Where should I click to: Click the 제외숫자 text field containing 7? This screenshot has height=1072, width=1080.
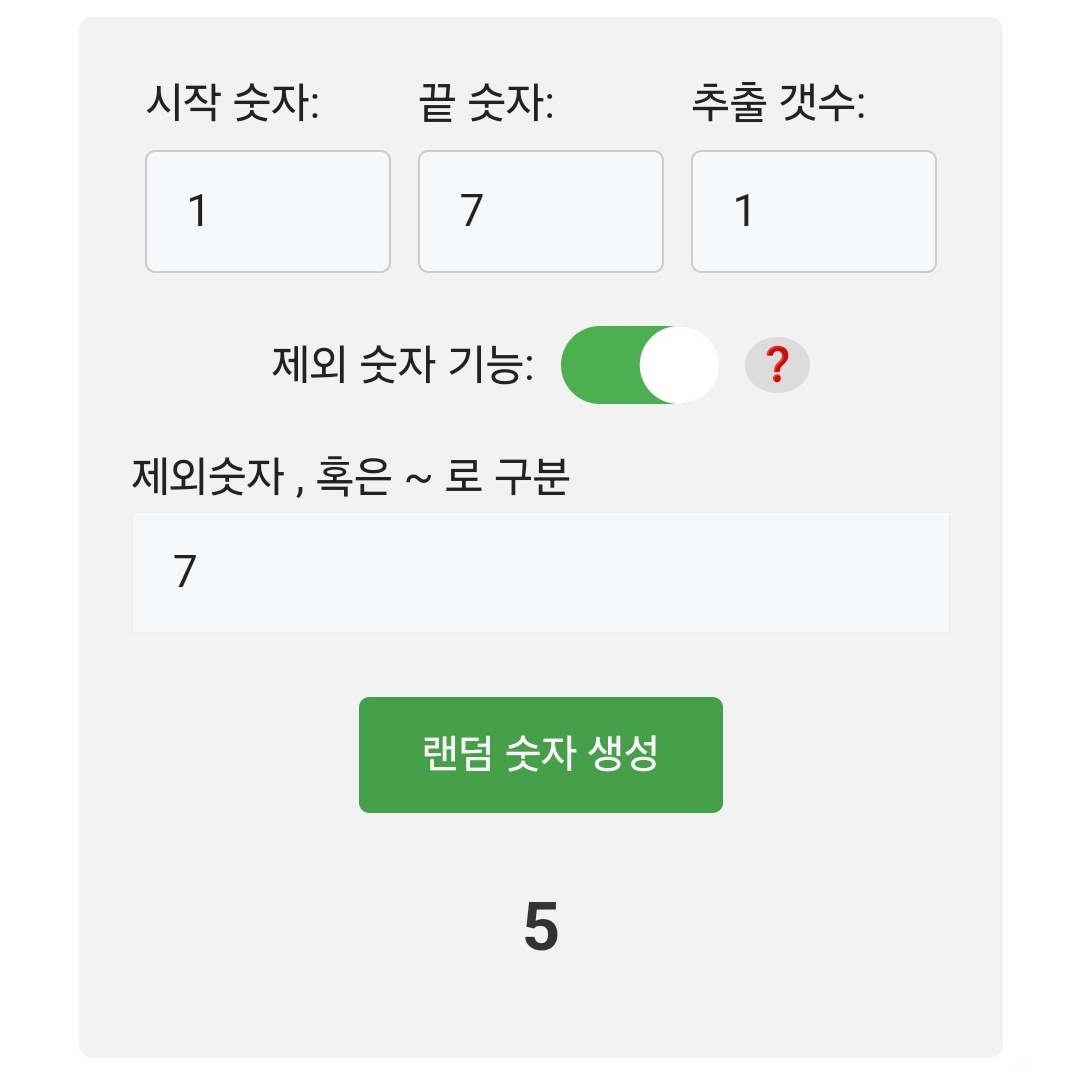coord(540,572)
